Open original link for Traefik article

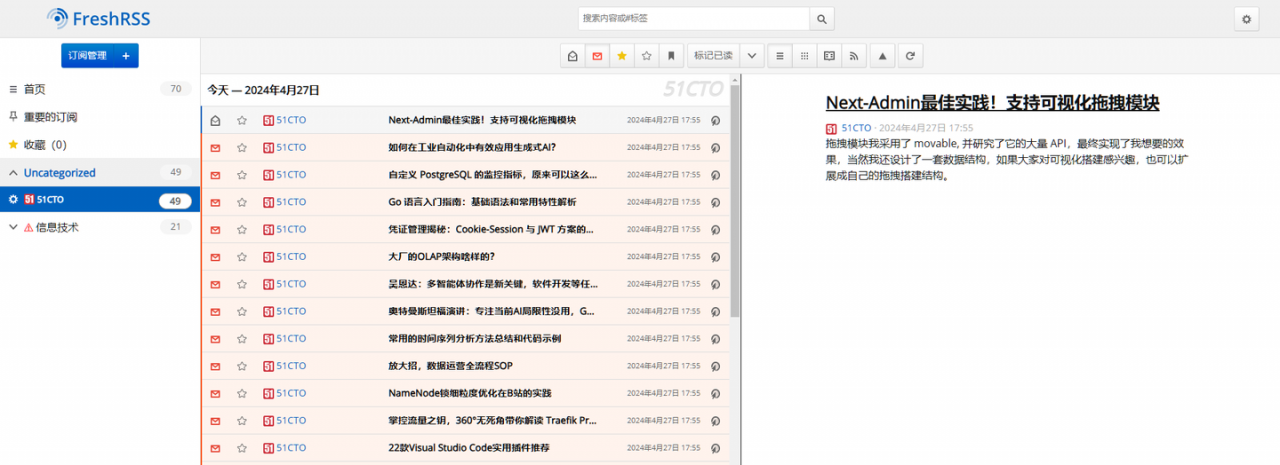715,421
